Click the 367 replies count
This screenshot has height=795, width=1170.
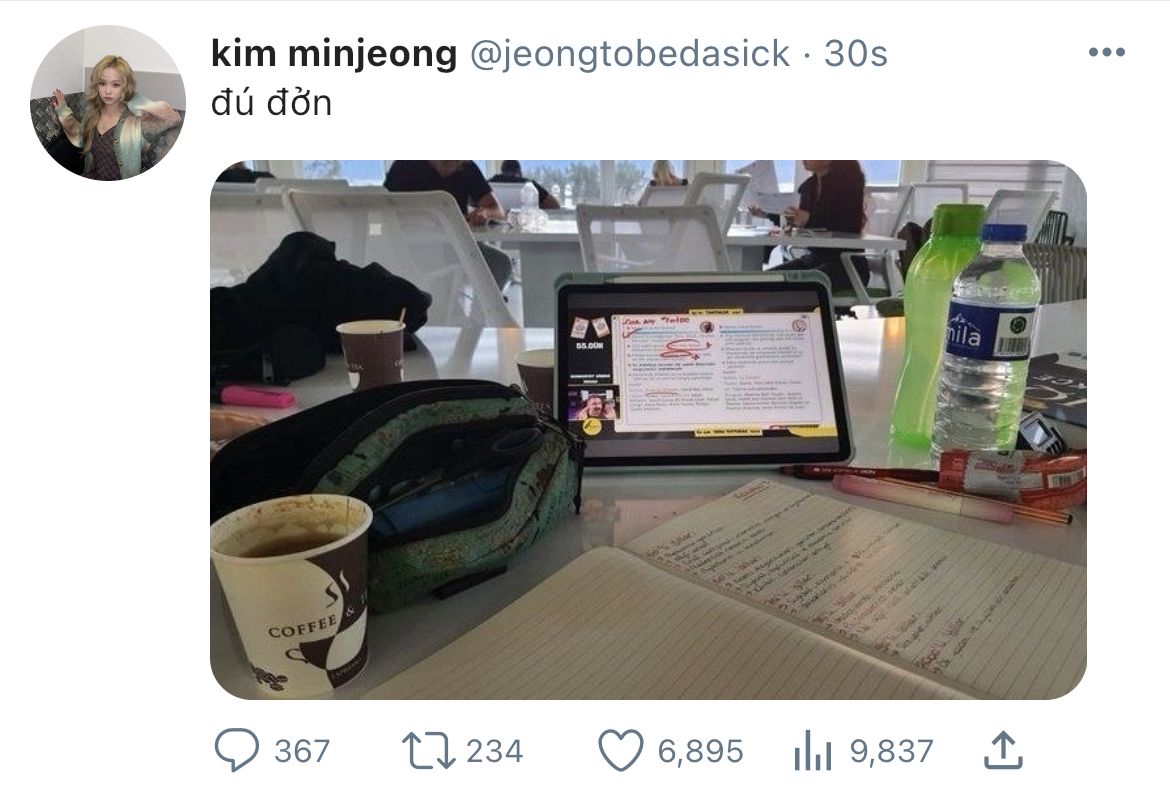(302, 751)
